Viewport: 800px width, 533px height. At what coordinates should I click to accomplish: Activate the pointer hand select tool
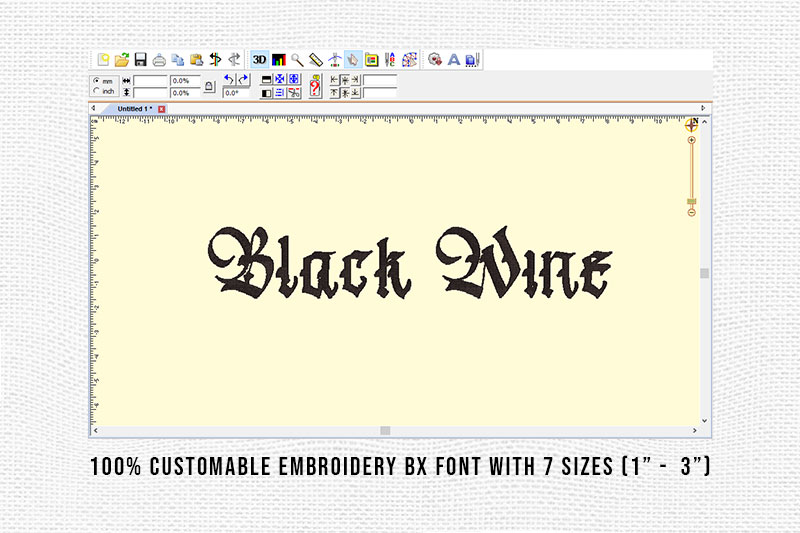tap(353, 60)
